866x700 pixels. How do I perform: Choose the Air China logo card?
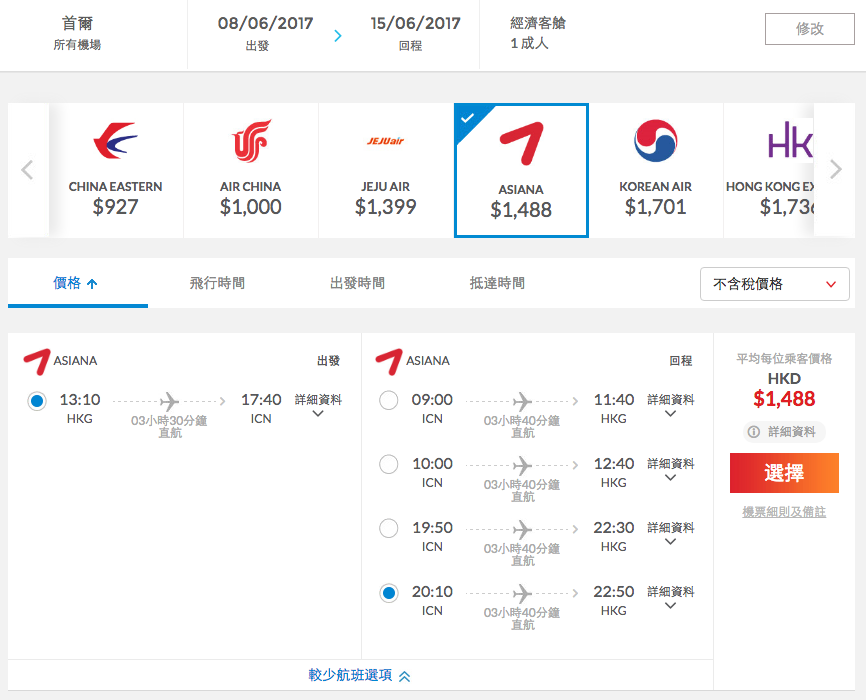(x=251, y=170)
